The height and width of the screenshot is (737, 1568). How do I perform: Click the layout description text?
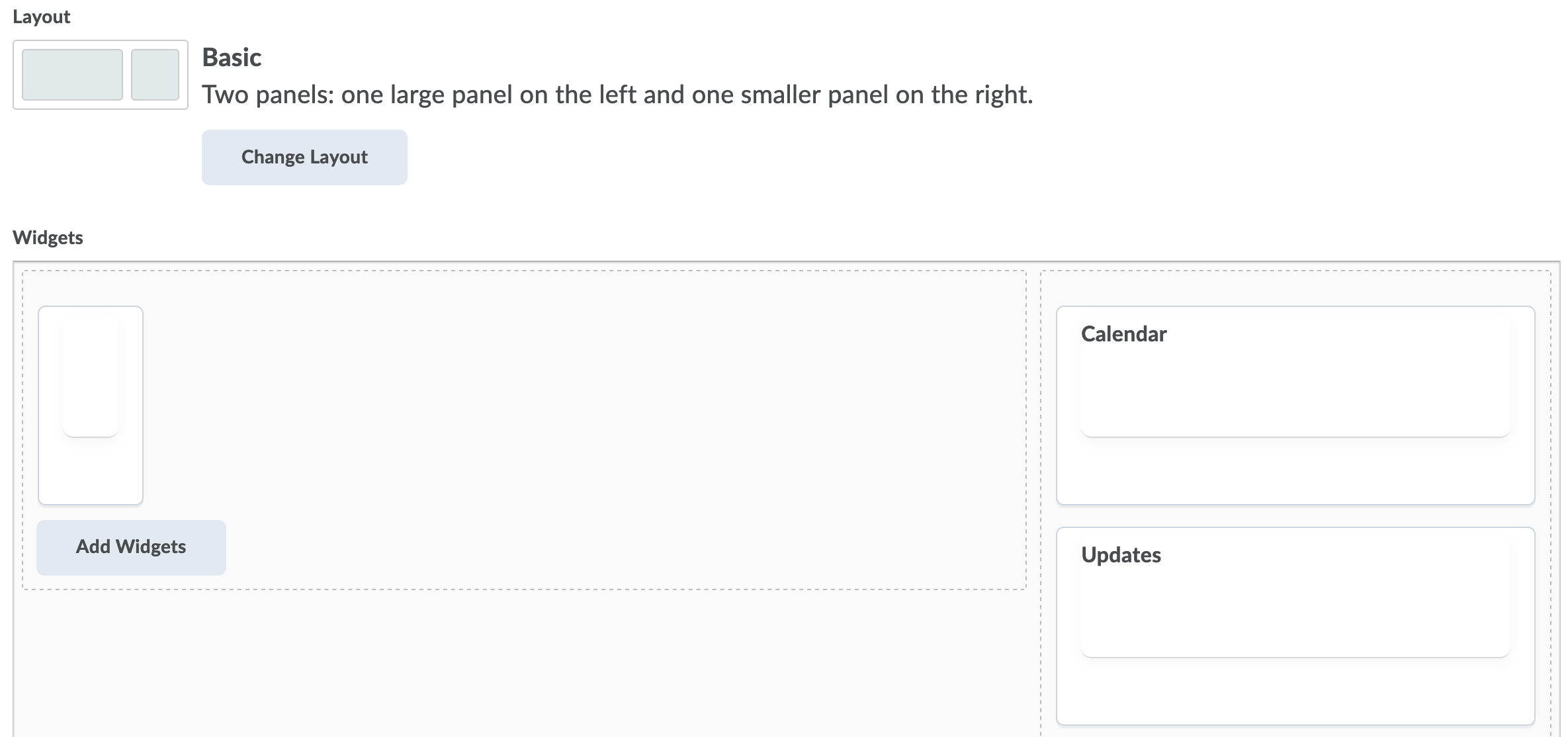(615, 94)
